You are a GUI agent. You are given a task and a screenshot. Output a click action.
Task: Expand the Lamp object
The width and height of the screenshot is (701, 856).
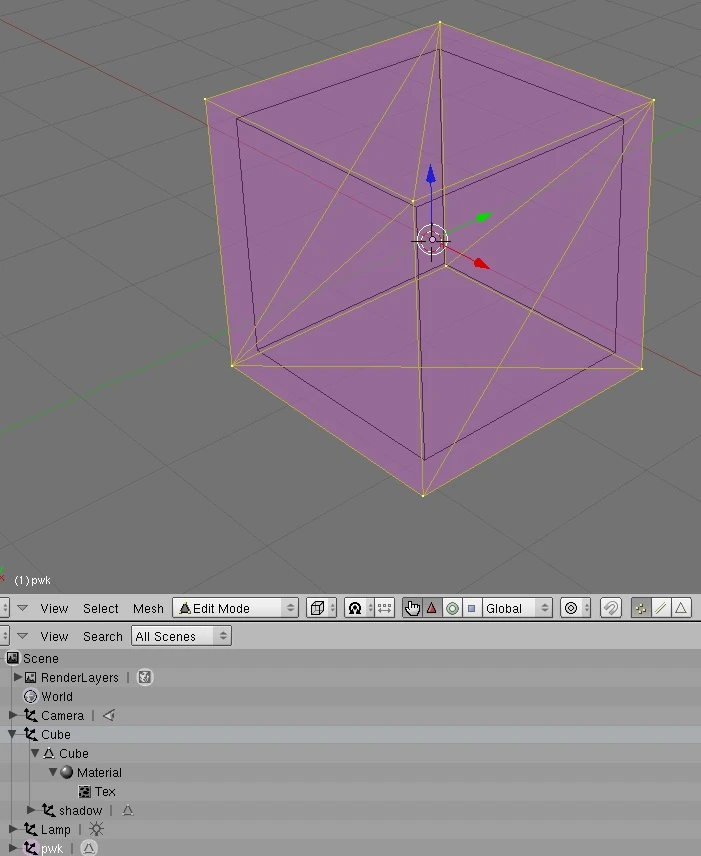13,829
